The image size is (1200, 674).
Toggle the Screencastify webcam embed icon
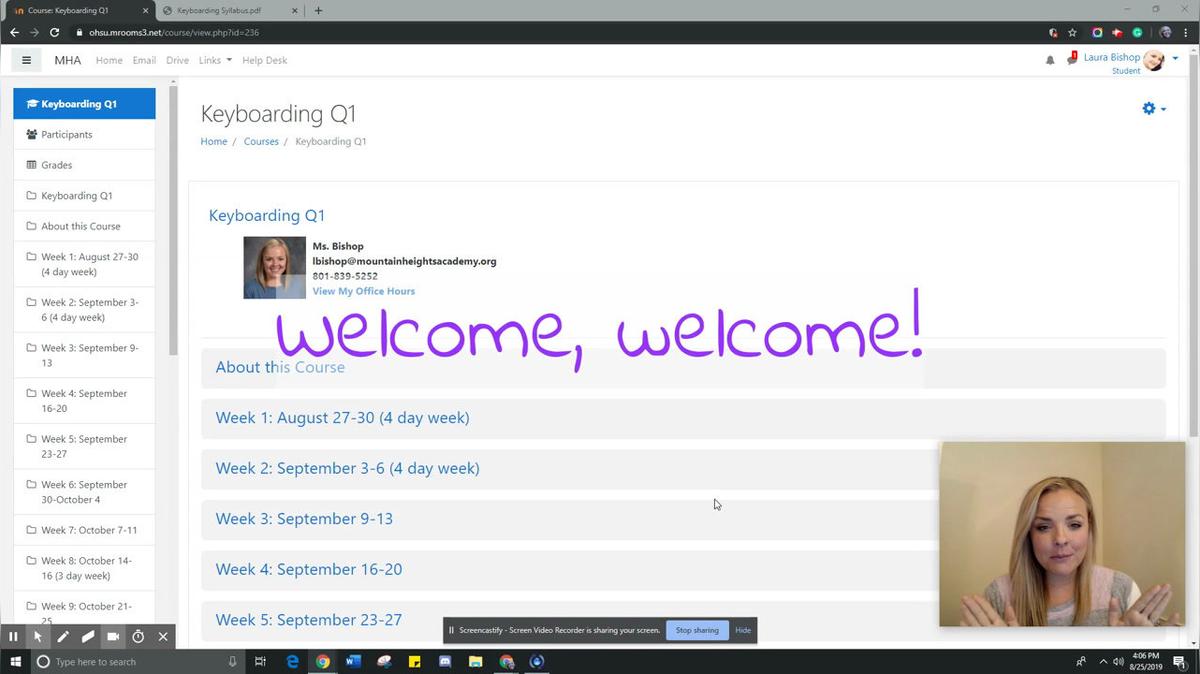tap(113, 636)
